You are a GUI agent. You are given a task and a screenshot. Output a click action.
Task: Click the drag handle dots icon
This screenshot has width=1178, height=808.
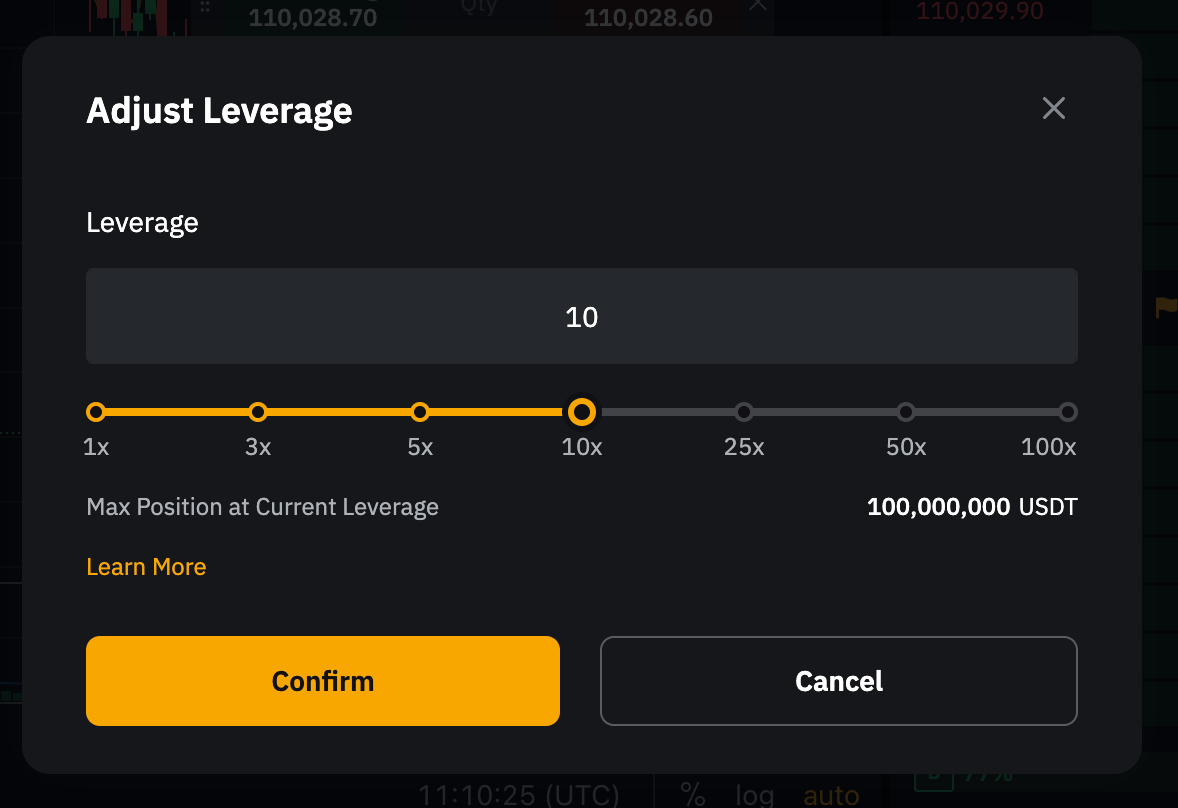tap(205, 6)
